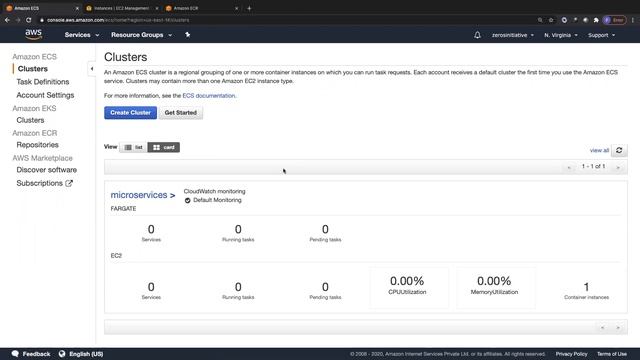The image size is (640, 360).
Task: Open the Privacy Policy link
Action: tap(571, 354)
